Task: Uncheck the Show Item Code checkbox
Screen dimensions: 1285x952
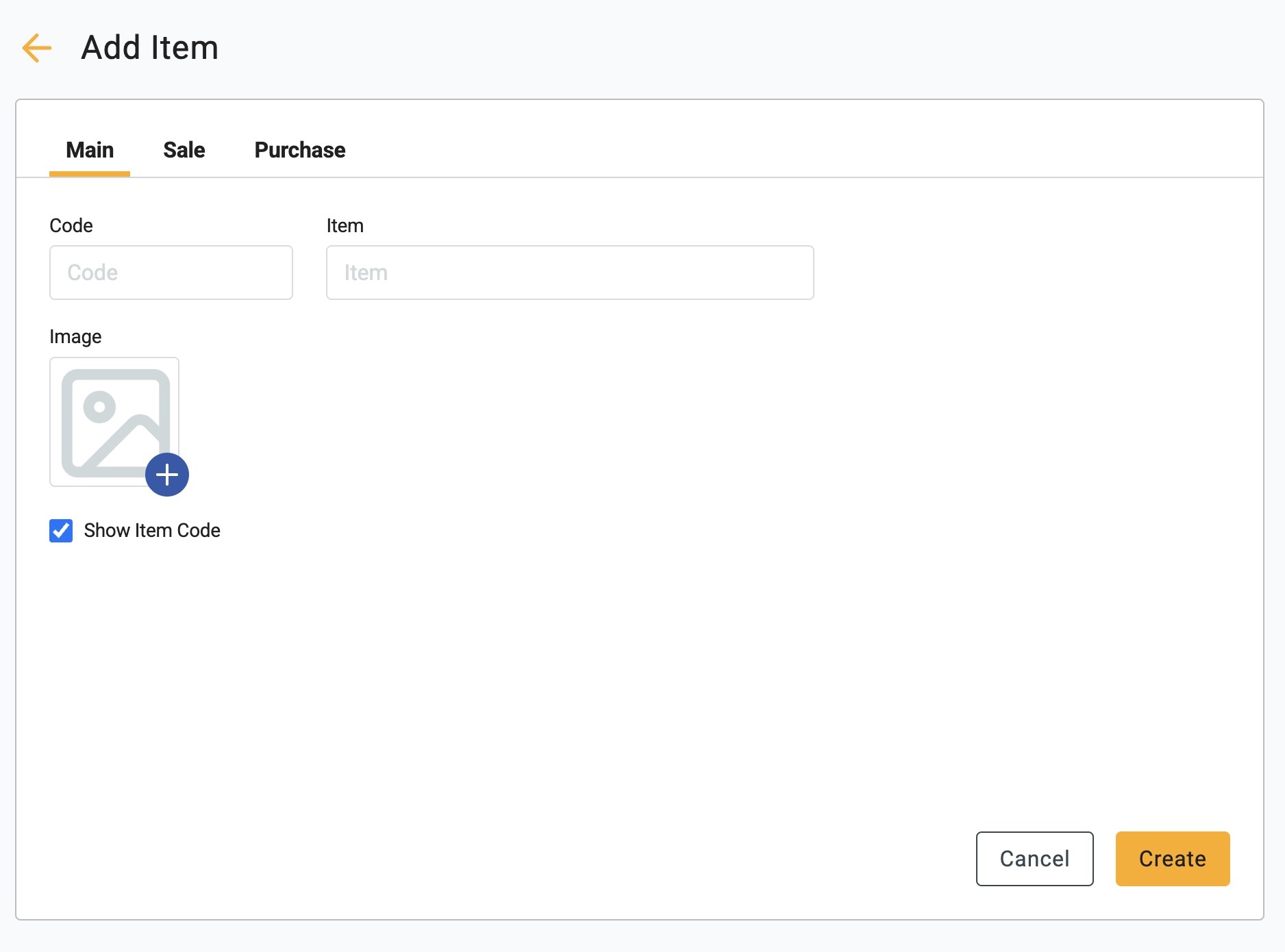Action: tap(61, 531)
